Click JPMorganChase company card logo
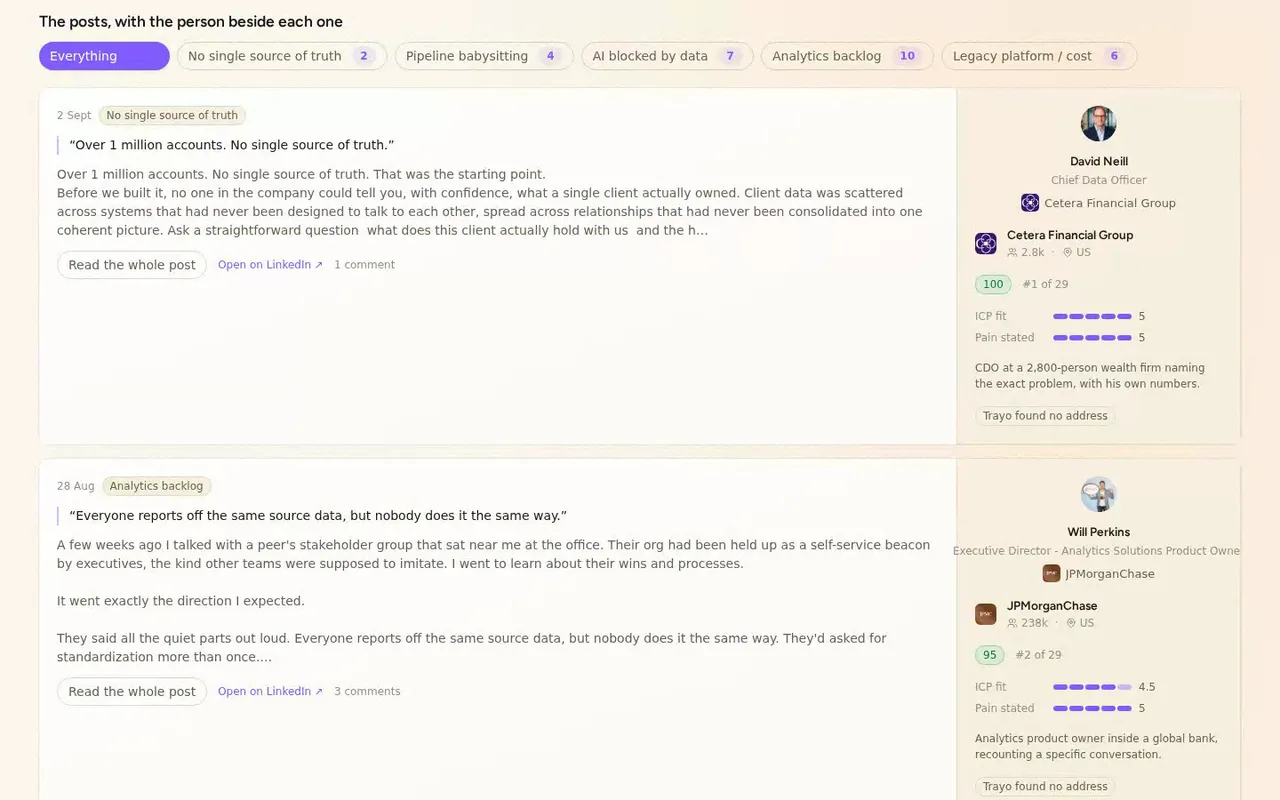The height and width of the screenshot is (800, 1280). tap(985, 614)
